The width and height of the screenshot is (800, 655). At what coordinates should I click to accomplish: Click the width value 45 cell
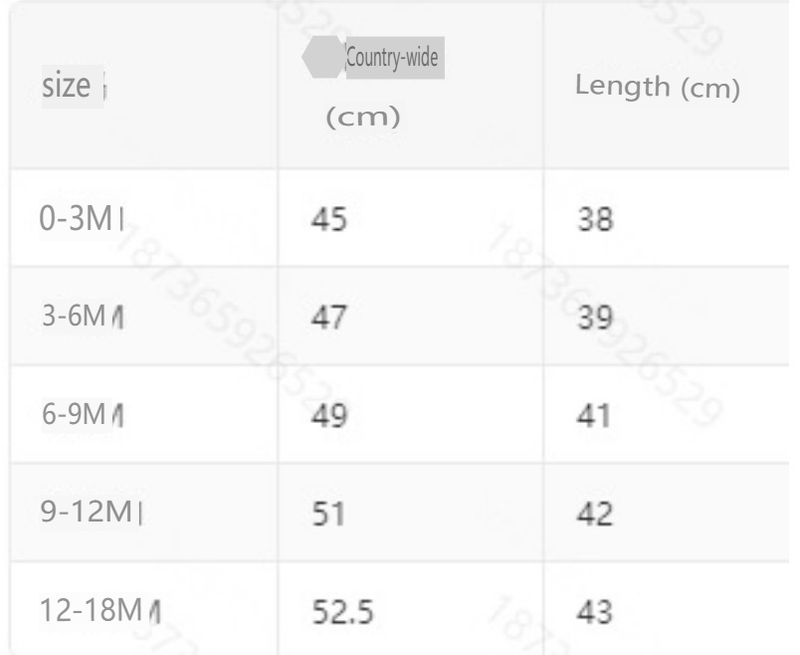coord(328,218)
